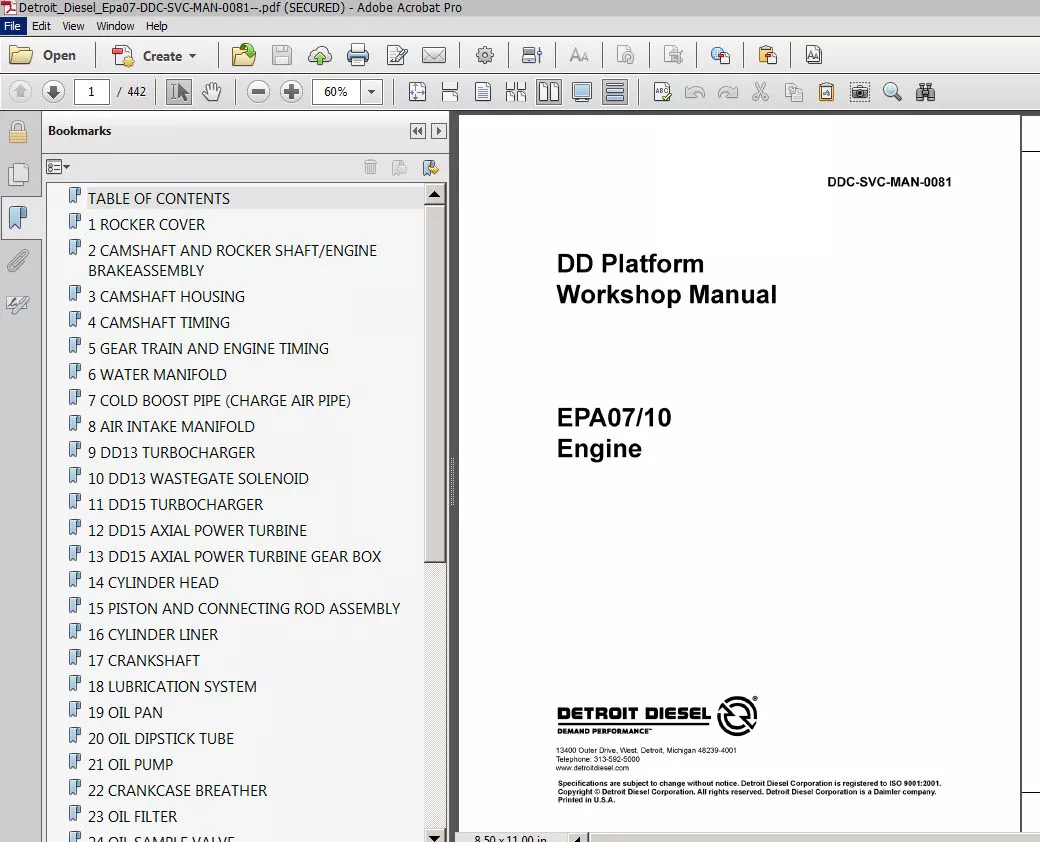
Task: Send file by email envelope icon
Action: [x=434, y=56]
